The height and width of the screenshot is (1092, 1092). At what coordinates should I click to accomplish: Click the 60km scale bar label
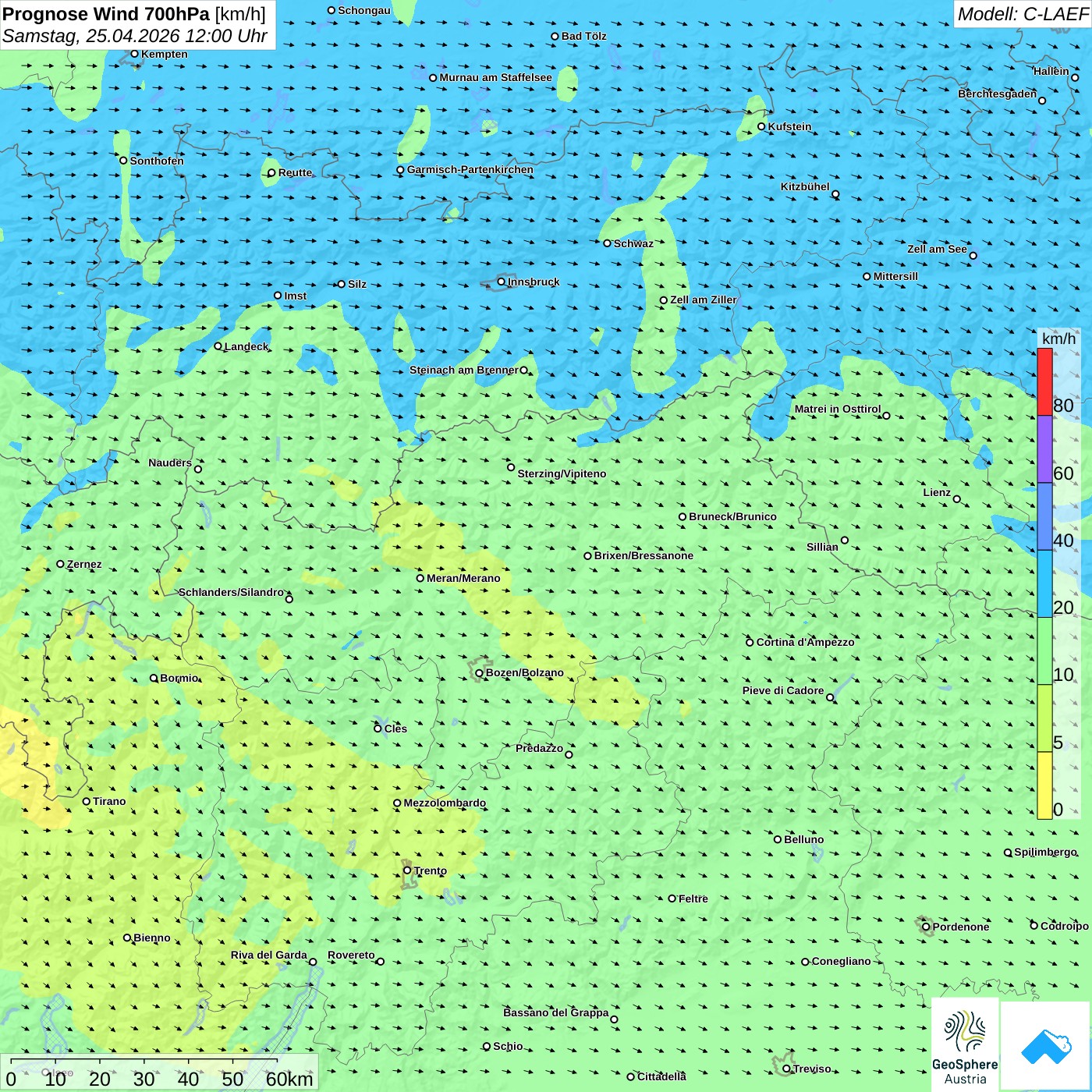(289, 1079)
